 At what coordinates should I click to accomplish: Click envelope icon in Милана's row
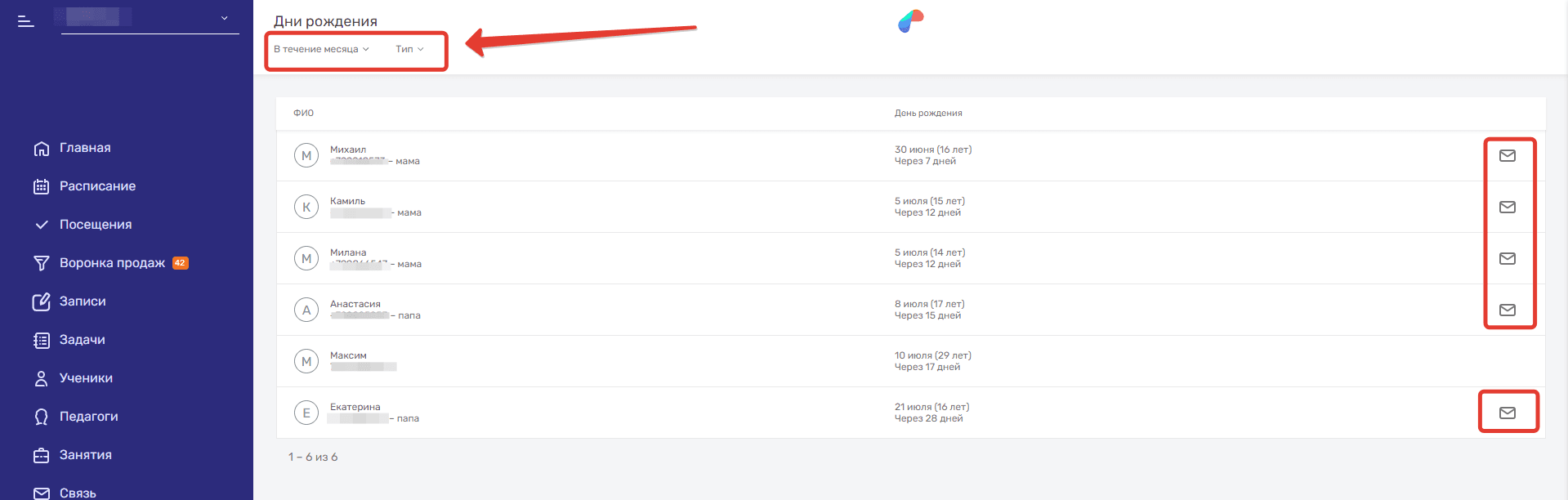pyautogui.click(x=1507, y=258)
